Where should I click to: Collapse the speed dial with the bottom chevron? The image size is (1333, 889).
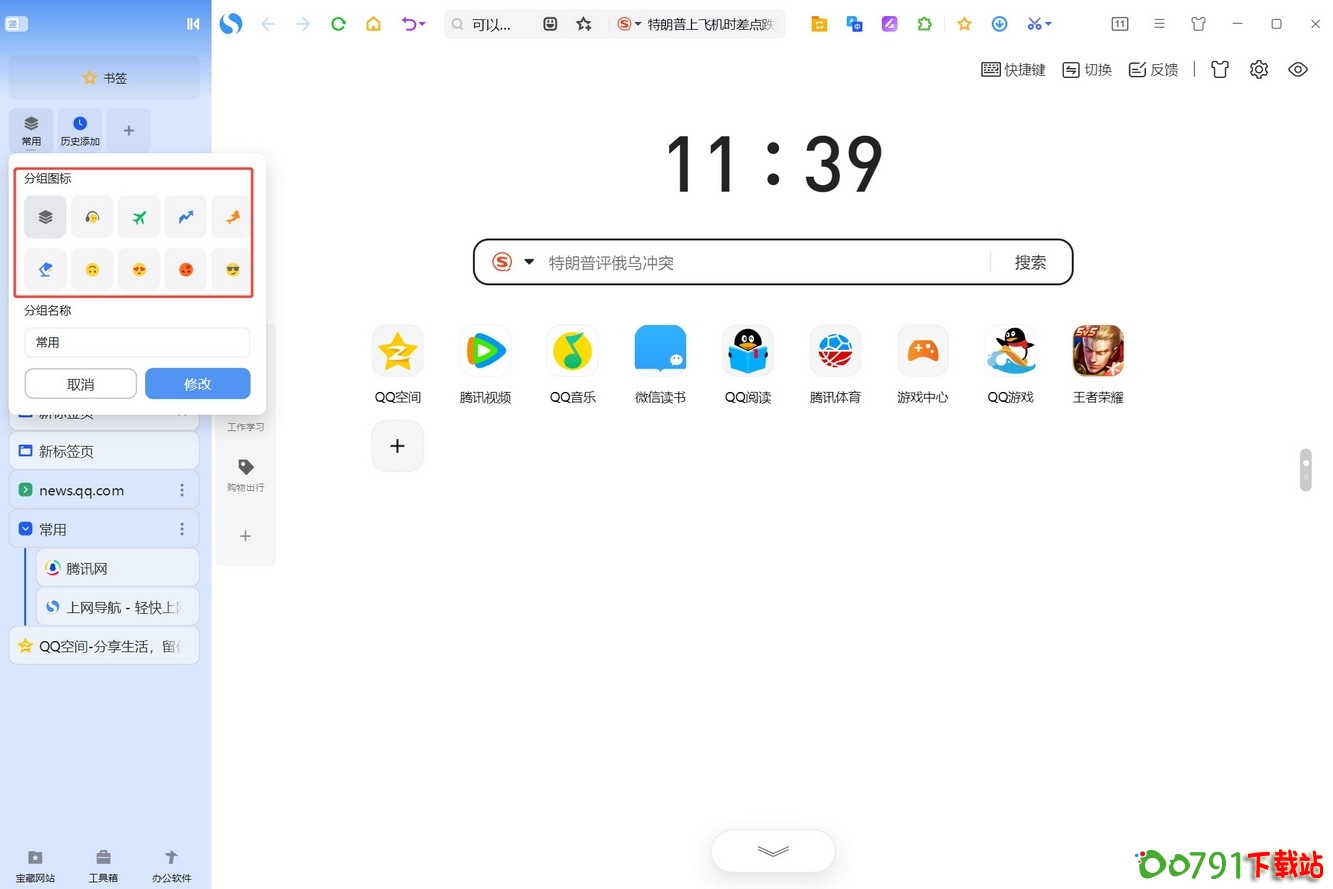(772, 850)
